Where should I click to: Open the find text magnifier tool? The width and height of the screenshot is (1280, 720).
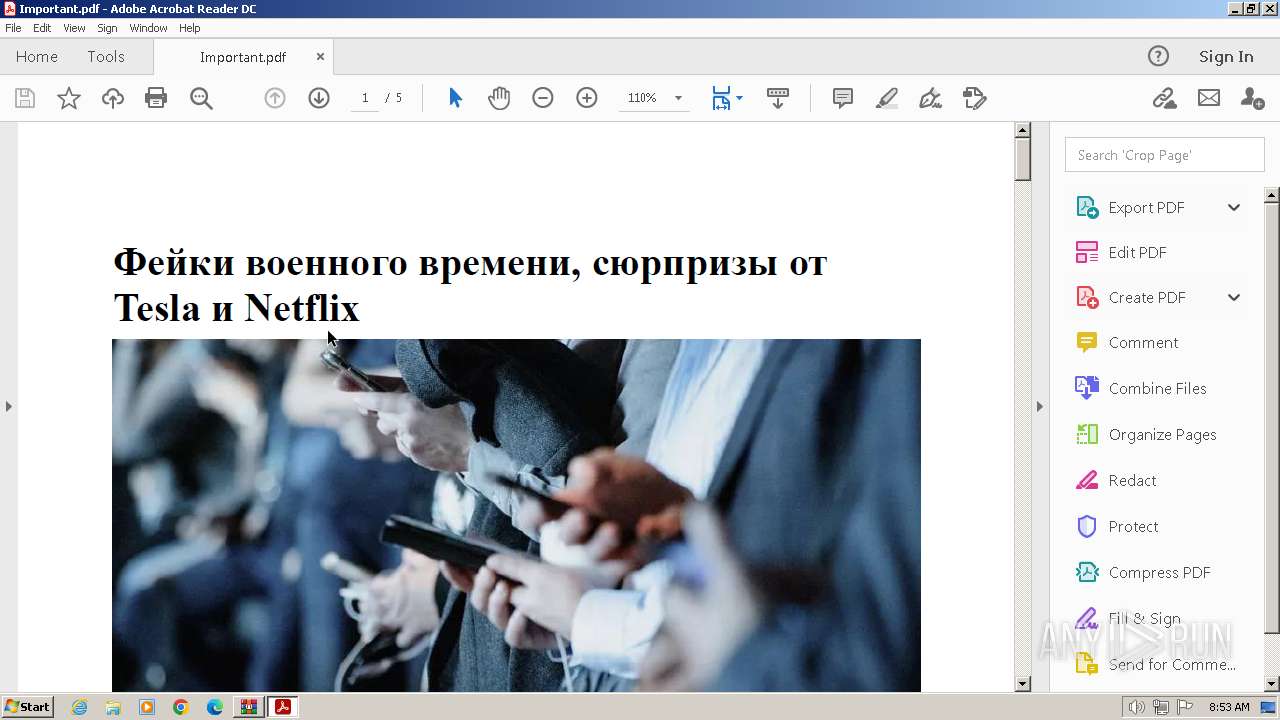[201, 98]
